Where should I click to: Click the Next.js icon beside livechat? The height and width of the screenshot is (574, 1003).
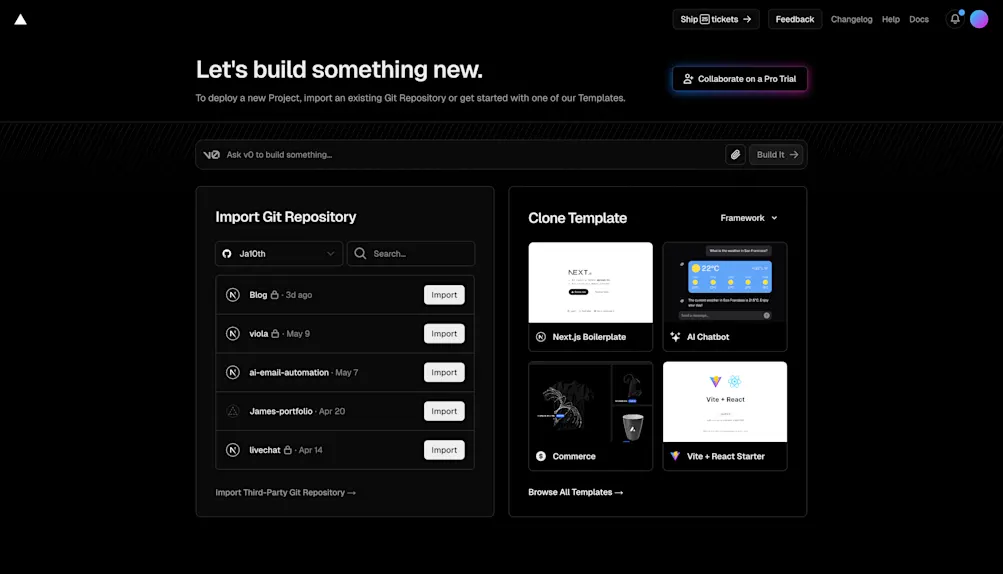point(233,450)
